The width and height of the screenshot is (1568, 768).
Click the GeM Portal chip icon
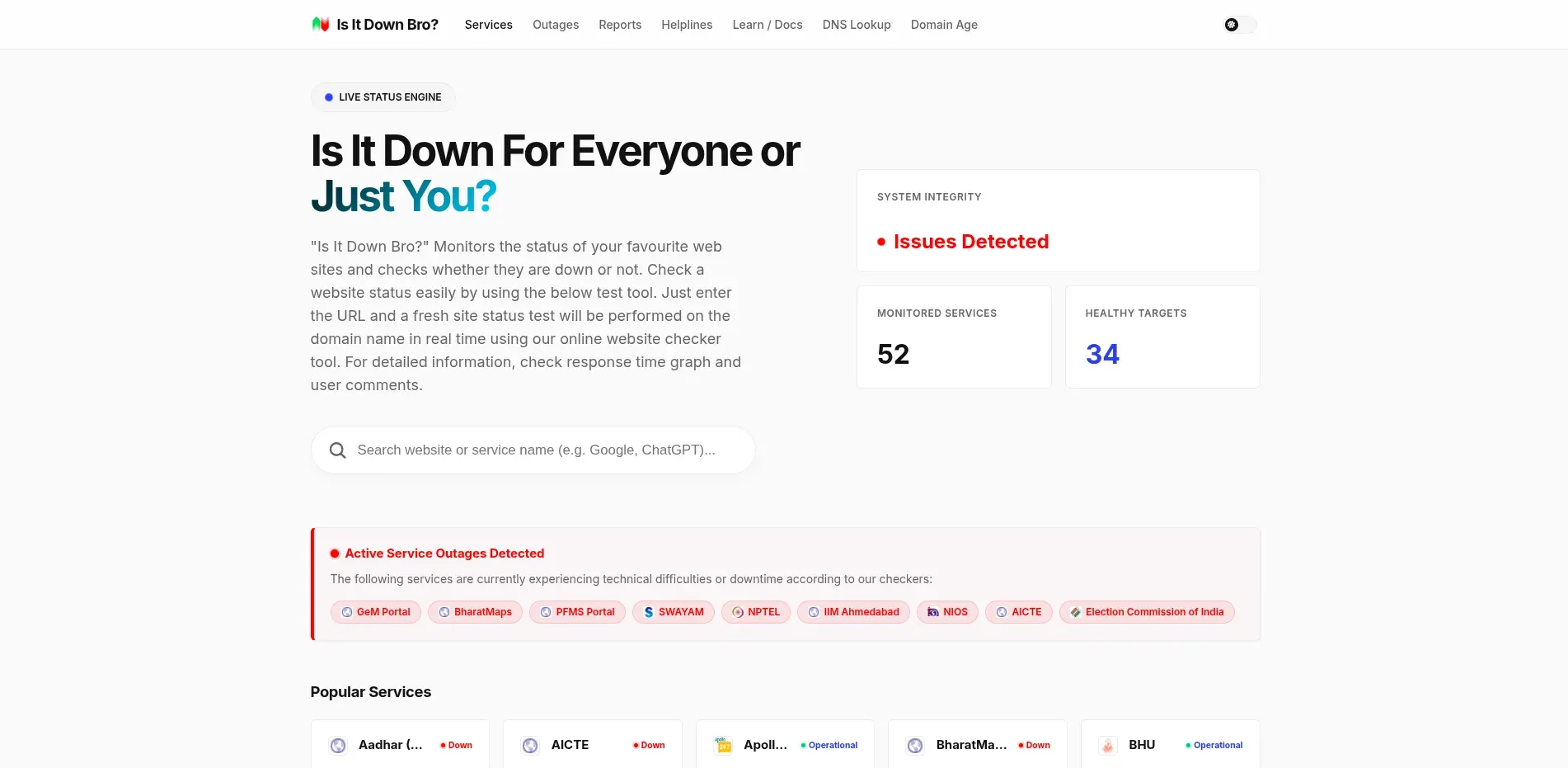coord(347,612)
